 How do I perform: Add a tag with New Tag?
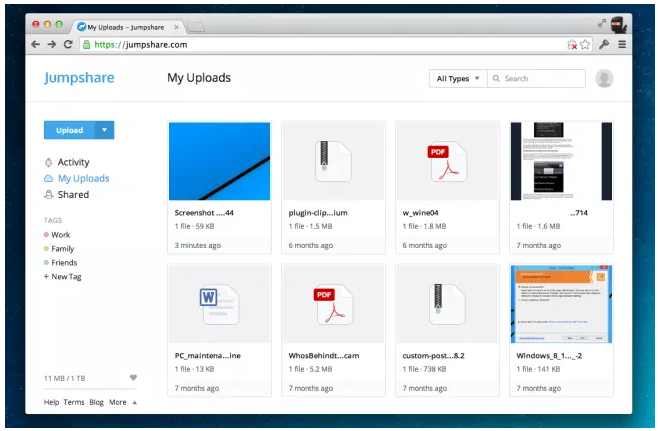click(x=63, y=277)
